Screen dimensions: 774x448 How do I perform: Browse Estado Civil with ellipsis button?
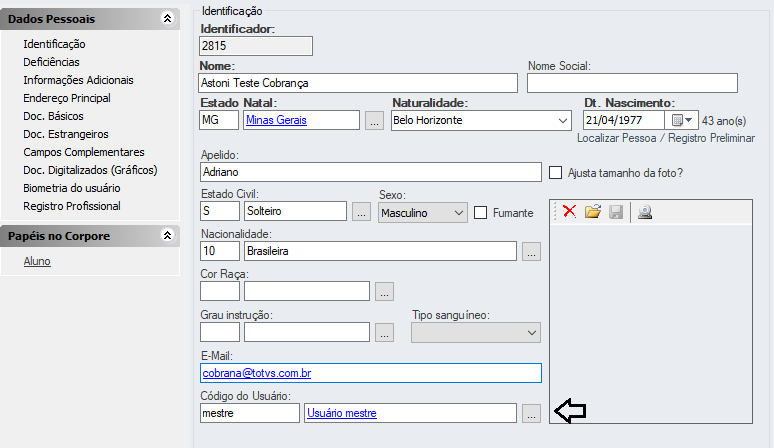point(361,212)
